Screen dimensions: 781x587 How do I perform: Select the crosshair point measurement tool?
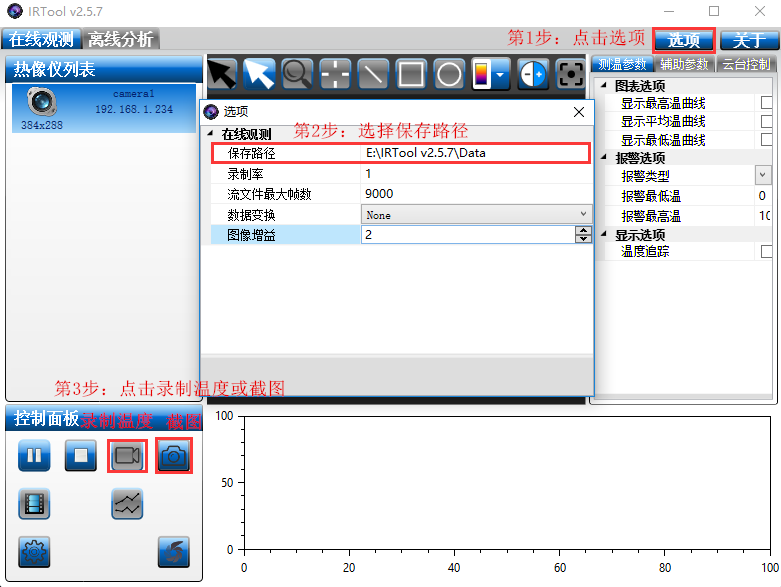335,74
